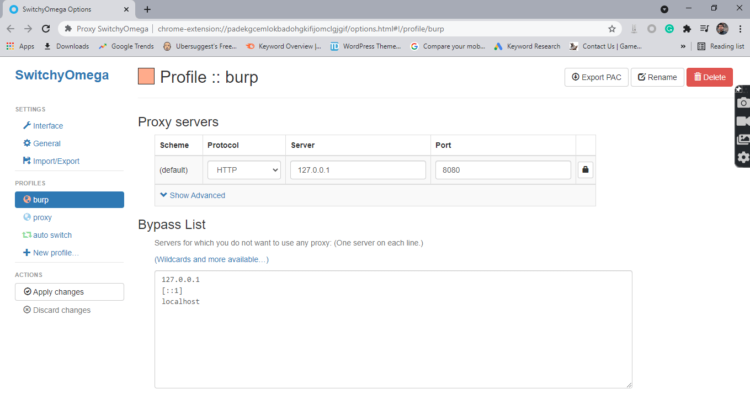This screenshot has width=750, height=400.
Task: Click the gallery images icon on side panel
Action: click(x=743, y=139)
